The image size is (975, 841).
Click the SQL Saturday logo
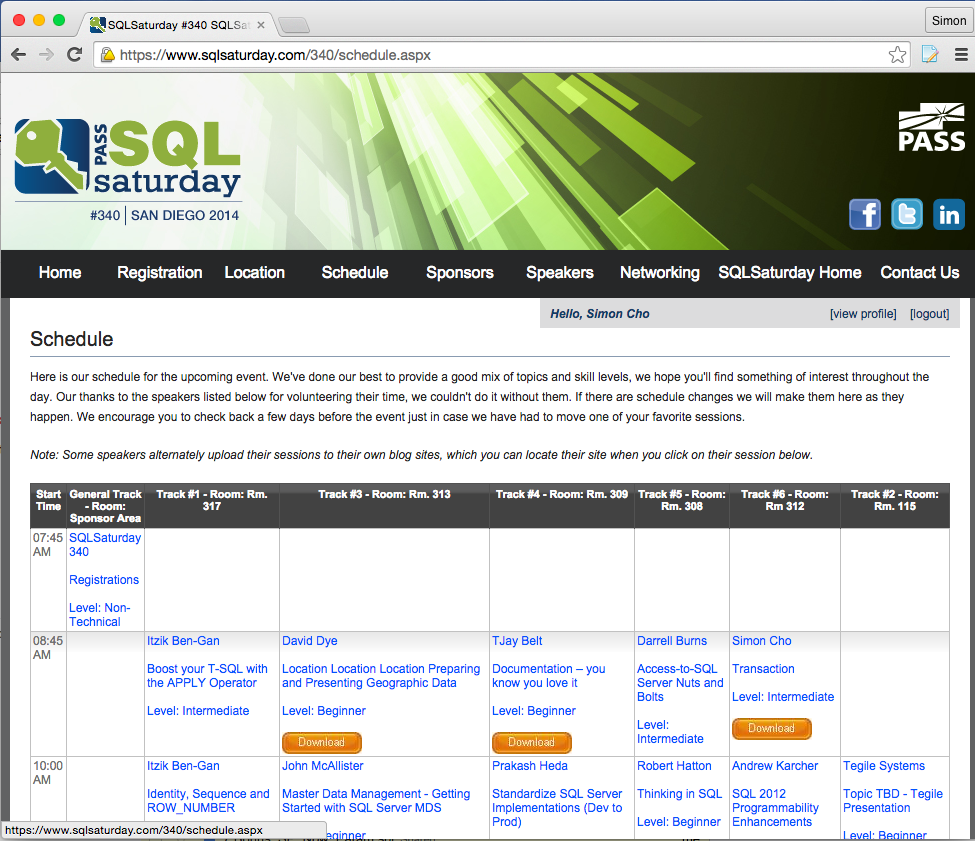[x=128, y=171]
